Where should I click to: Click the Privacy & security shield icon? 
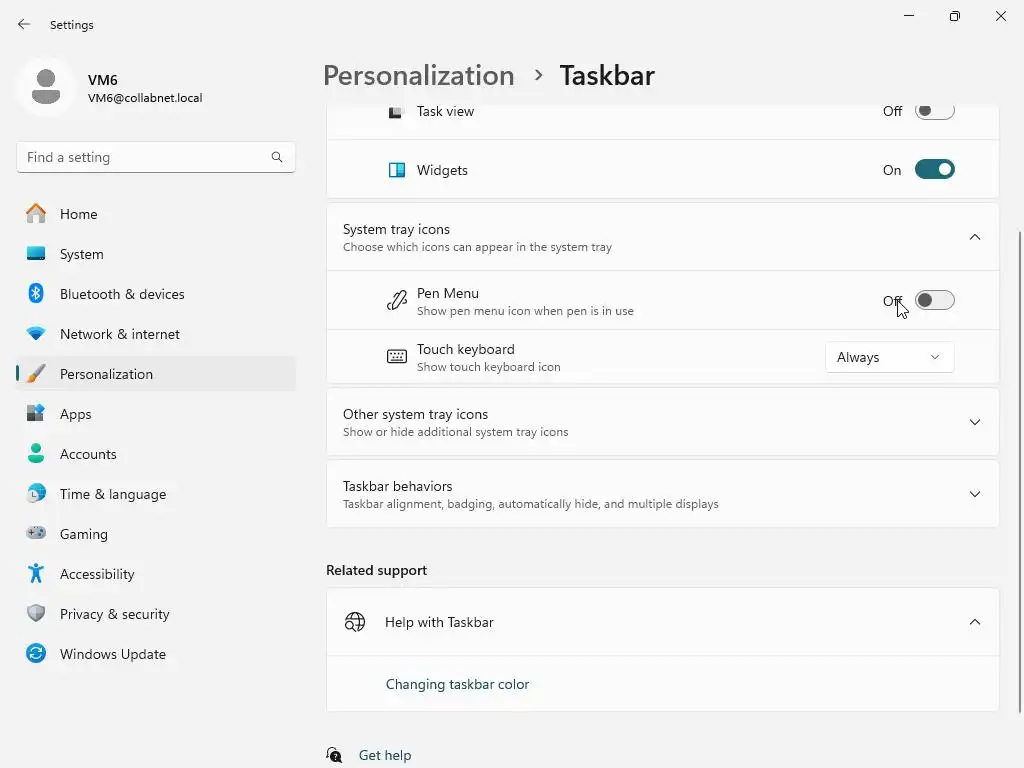coord(36,614)
